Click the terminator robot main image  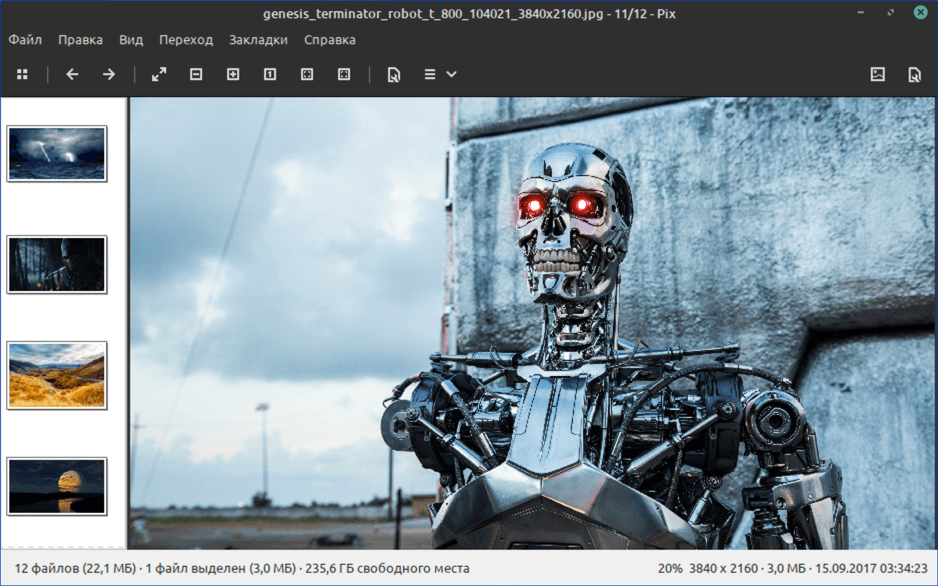pyautogui.click(x=532, y=323)
